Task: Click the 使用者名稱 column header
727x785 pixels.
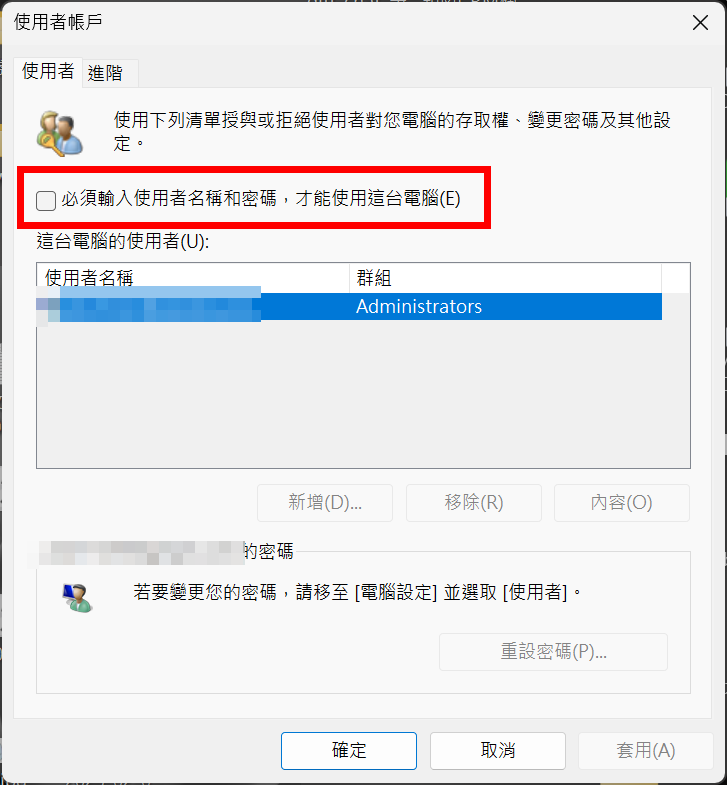Action: tap(193, 278)
